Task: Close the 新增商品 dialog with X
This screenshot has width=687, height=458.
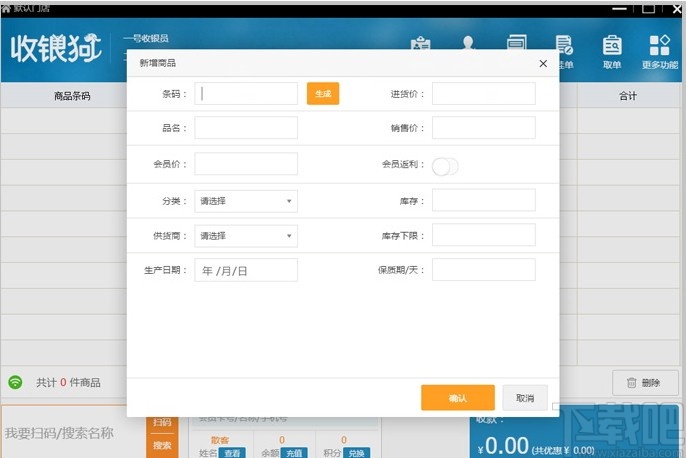Action: 543,64
